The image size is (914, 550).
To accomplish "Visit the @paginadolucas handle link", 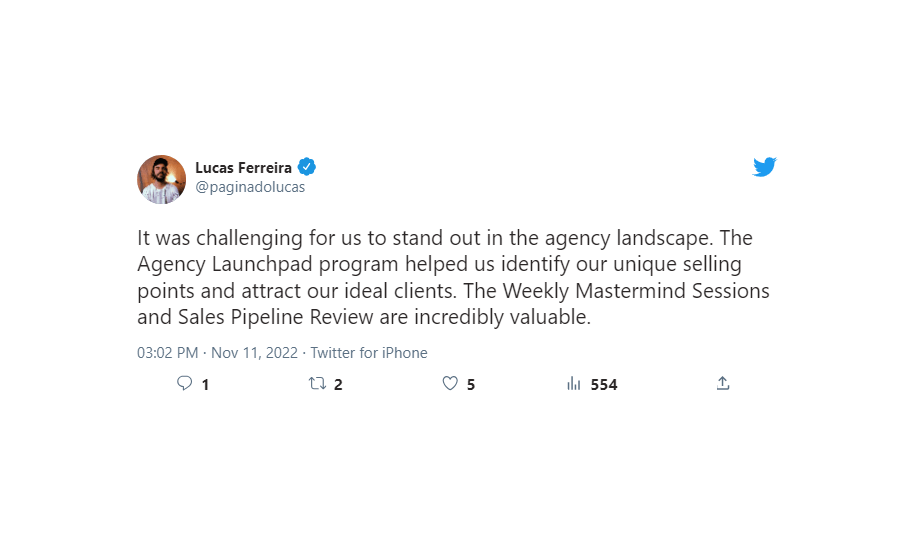I will [x=250, y=187].
